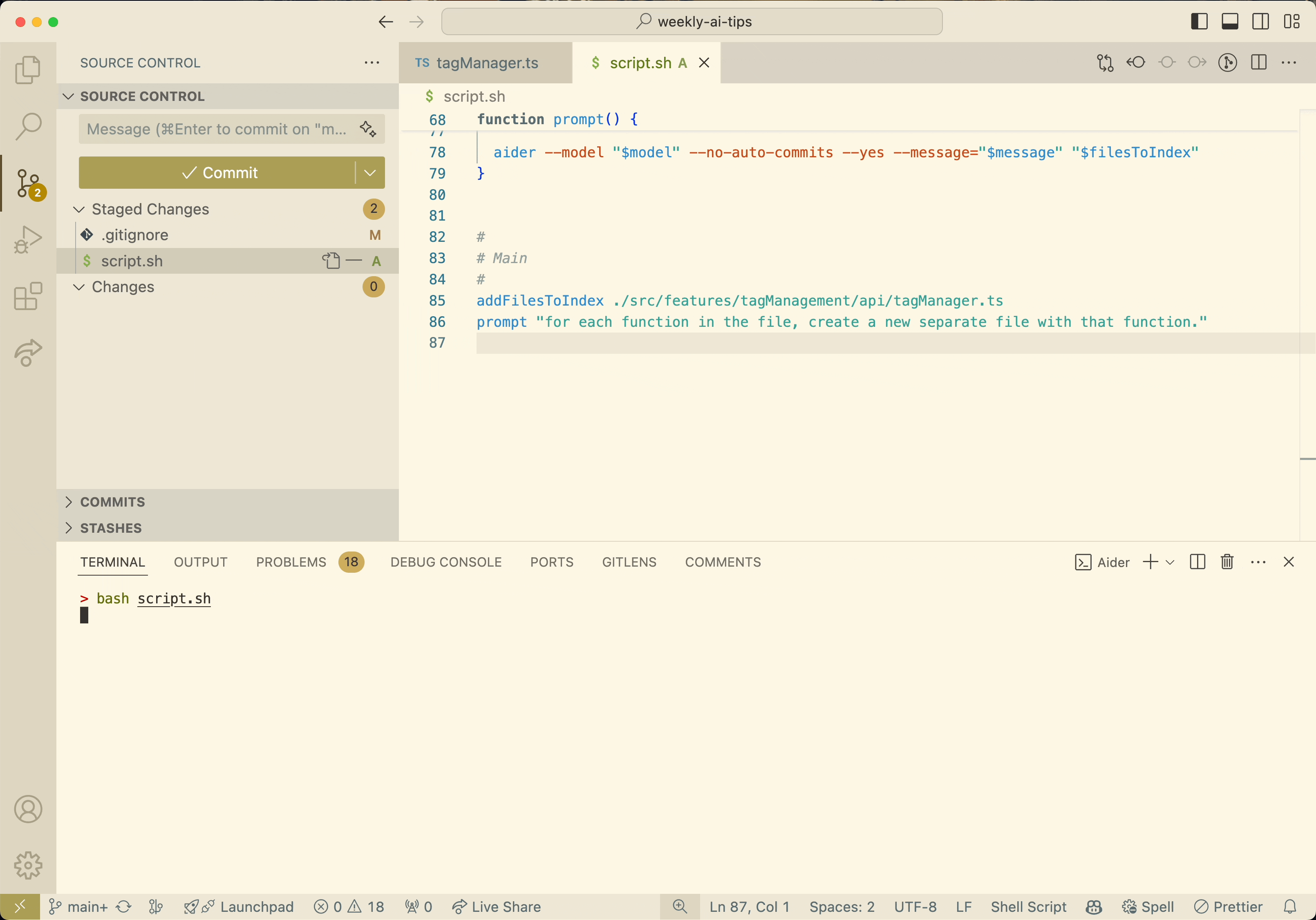The width and height of the screenshot is (1316, 920).
Task: Toggle the secondary side bar layout button
Action: click(1260, 22)
